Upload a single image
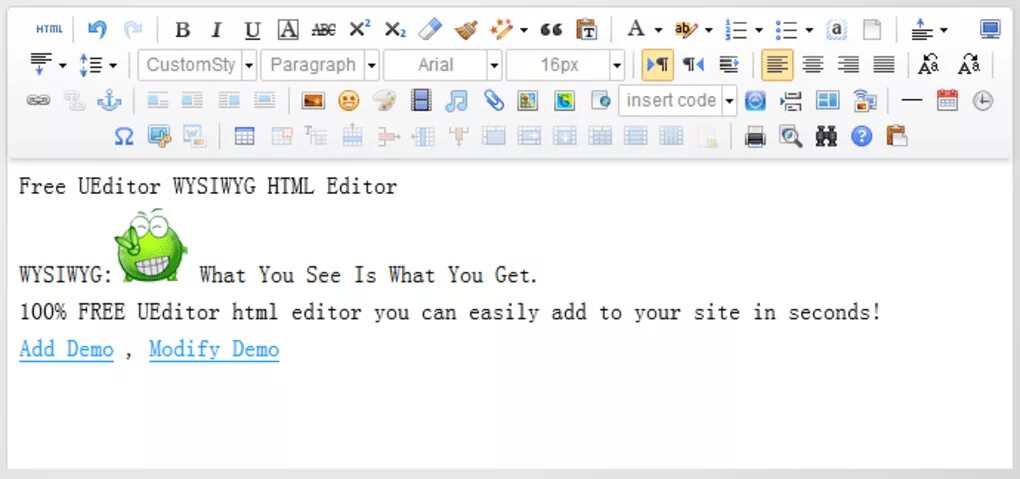 tap(313, 100)
